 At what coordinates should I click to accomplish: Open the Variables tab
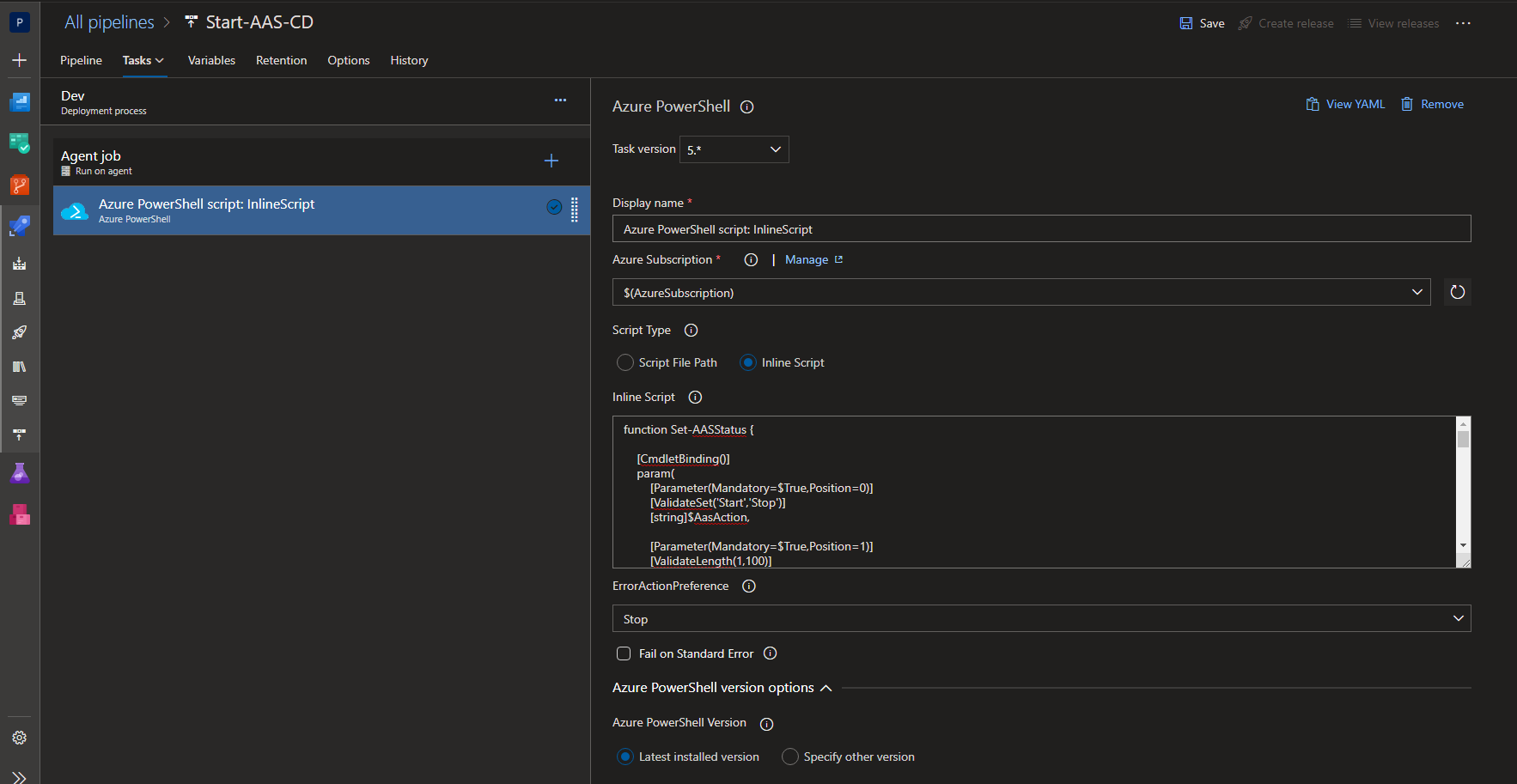[211, 60]
